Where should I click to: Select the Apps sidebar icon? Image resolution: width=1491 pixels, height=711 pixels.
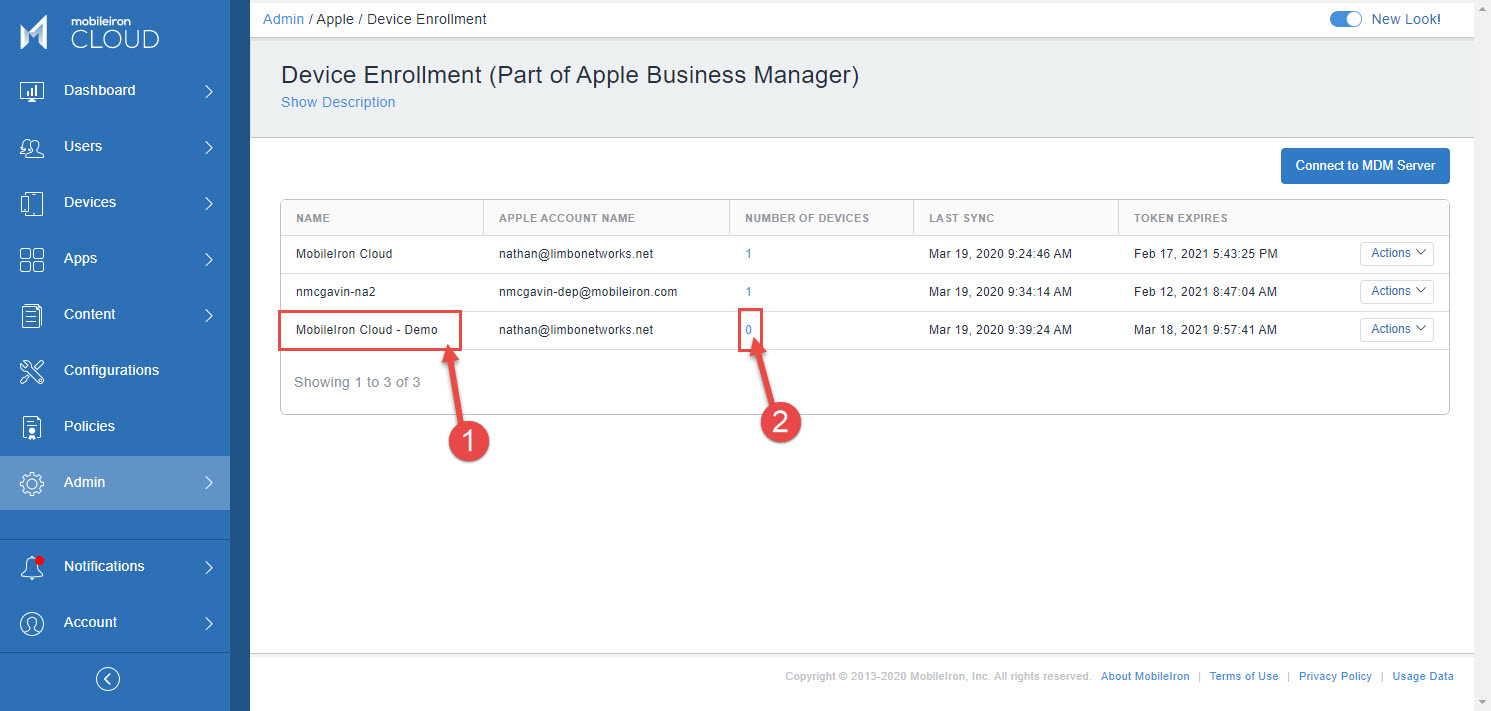click(x=31, y=258)
